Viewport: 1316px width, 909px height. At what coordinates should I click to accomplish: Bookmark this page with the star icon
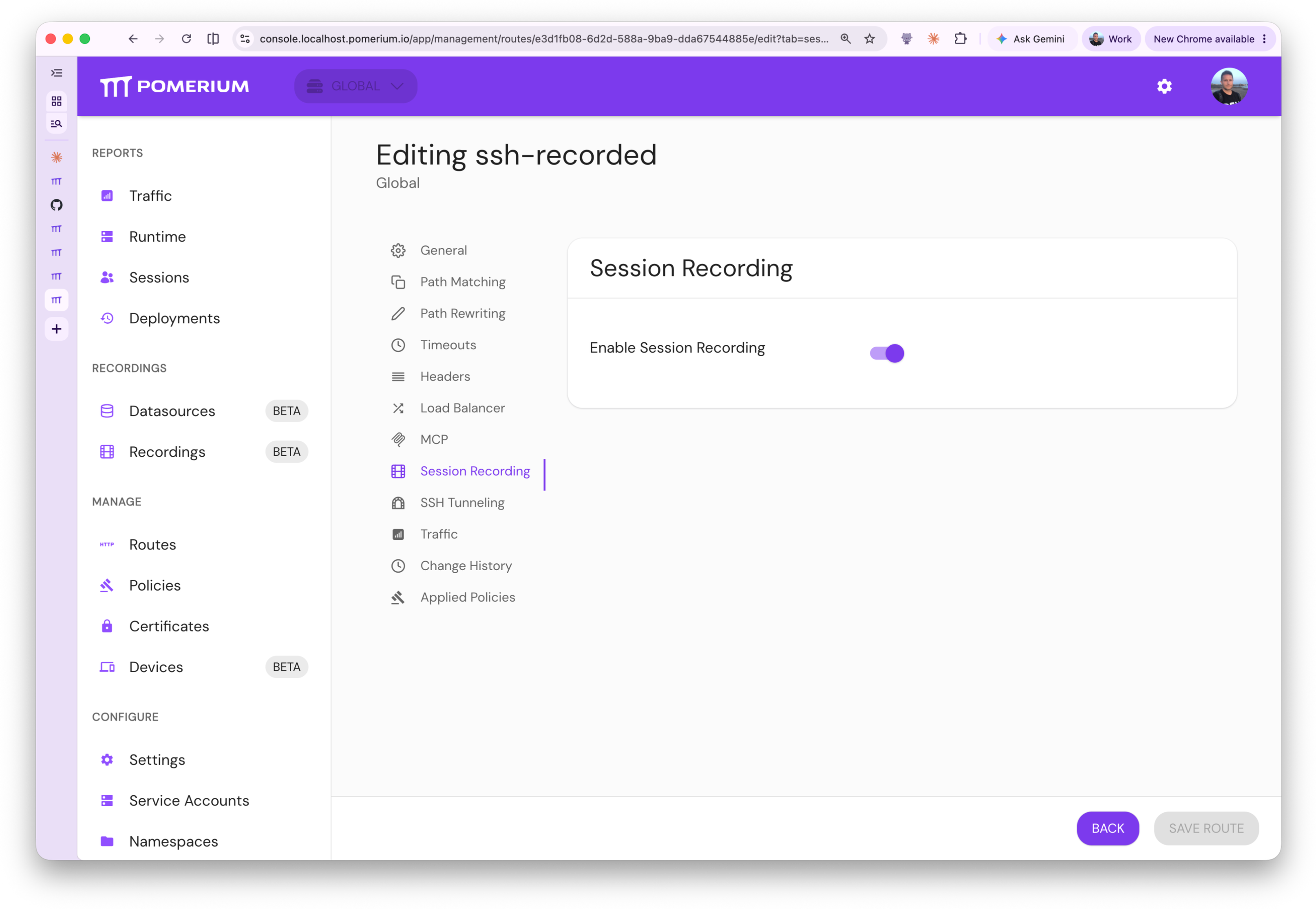point(869,39)
